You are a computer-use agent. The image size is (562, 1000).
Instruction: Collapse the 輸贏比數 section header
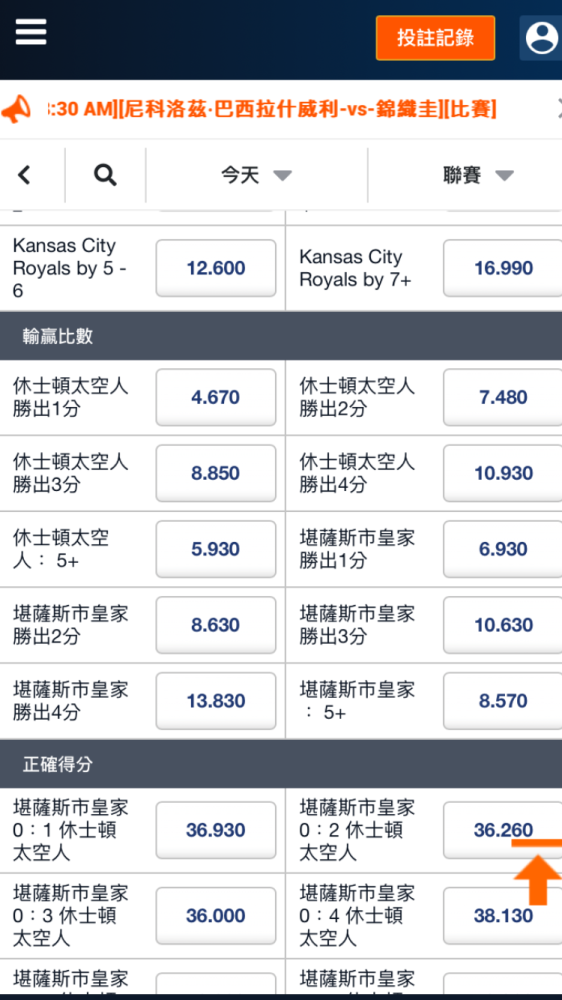[281, 336]
